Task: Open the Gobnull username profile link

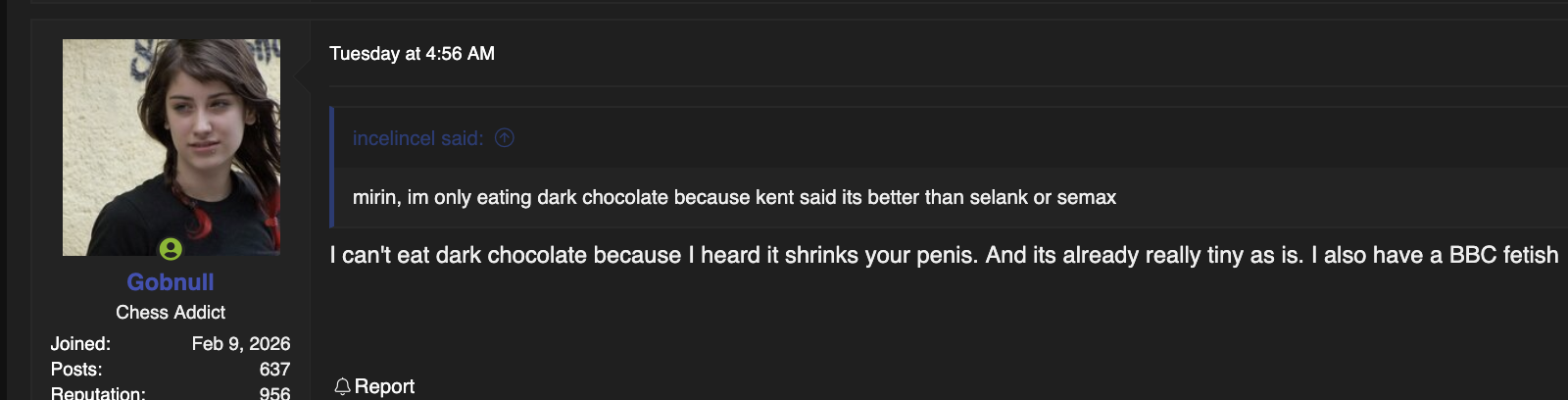Action: pos(171,282)
